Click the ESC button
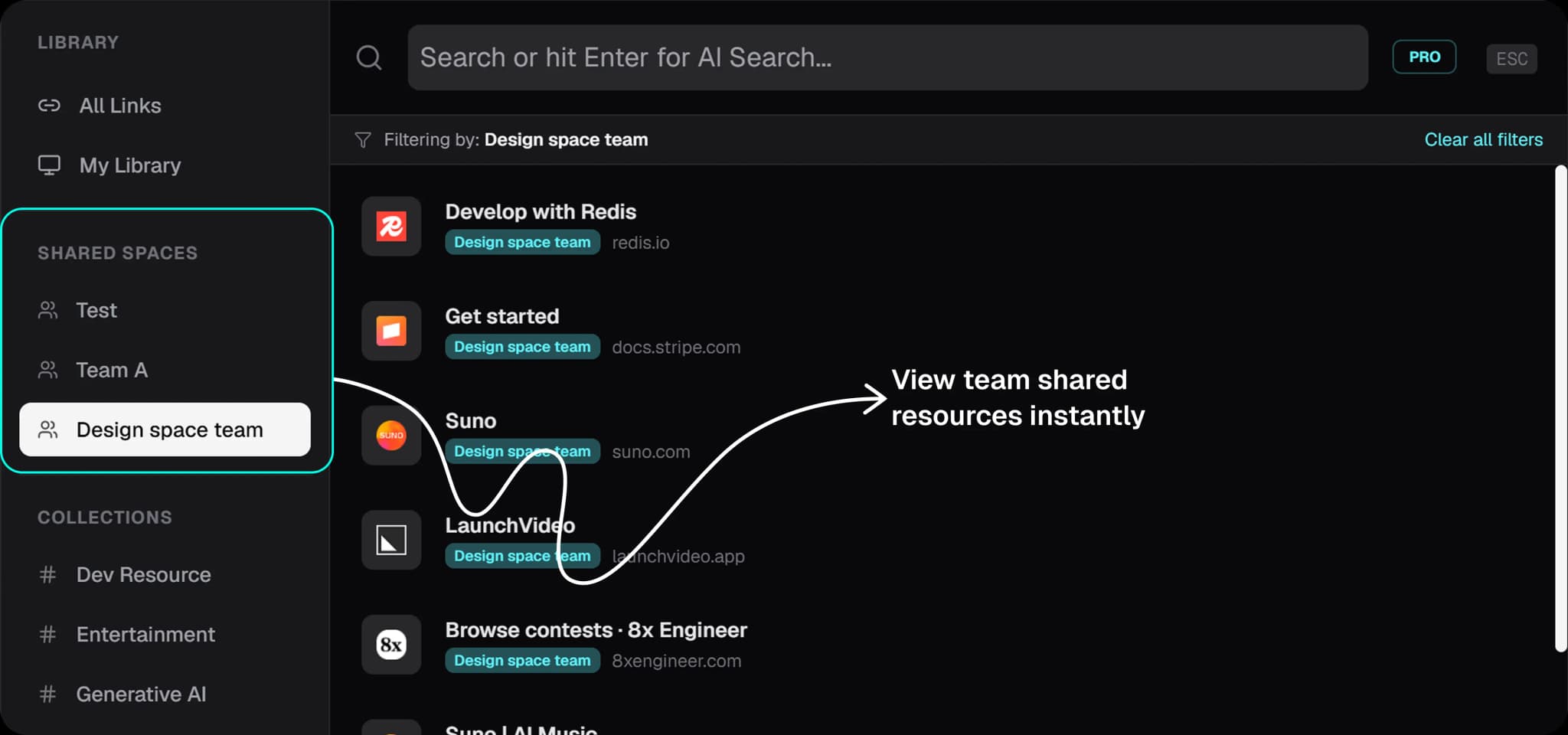 click(1511, 59)
